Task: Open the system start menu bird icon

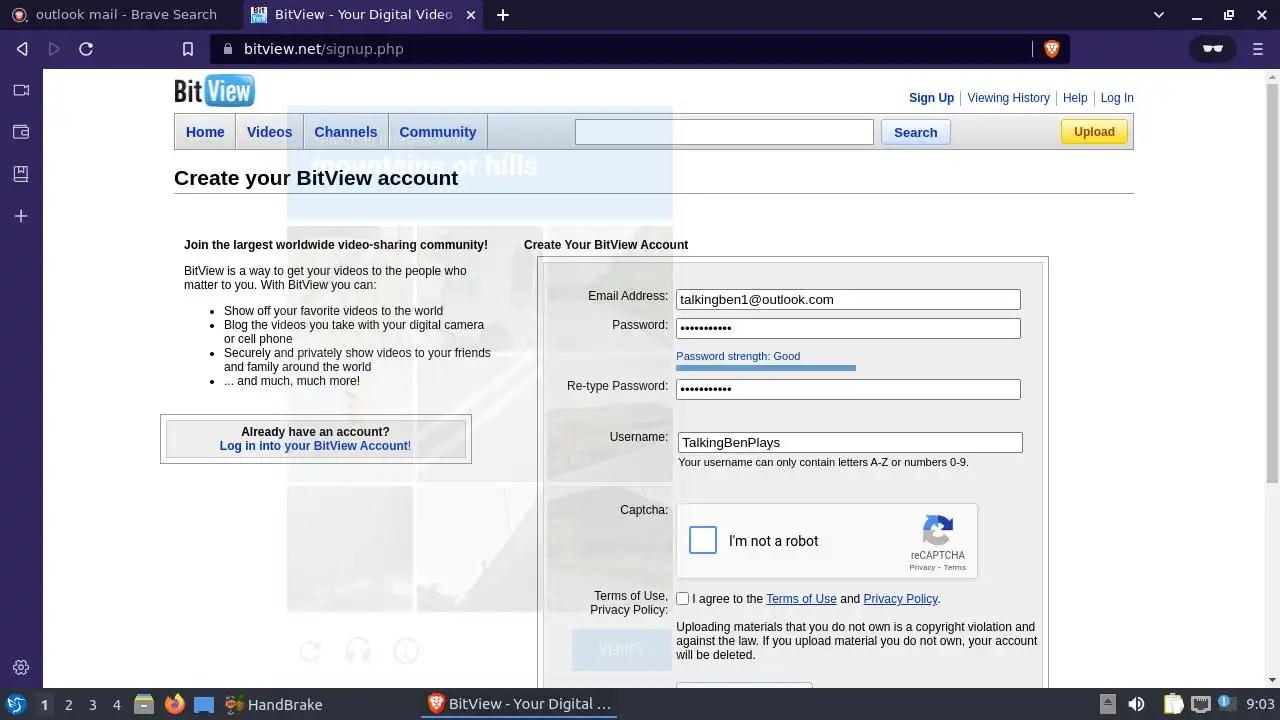Action: tap(15, 704)
